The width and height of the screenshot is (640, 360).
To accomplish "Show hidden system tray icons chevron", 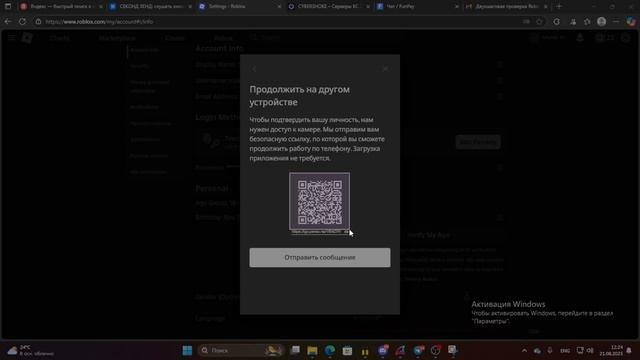I will pyautogui.click(x=524, y=351).
